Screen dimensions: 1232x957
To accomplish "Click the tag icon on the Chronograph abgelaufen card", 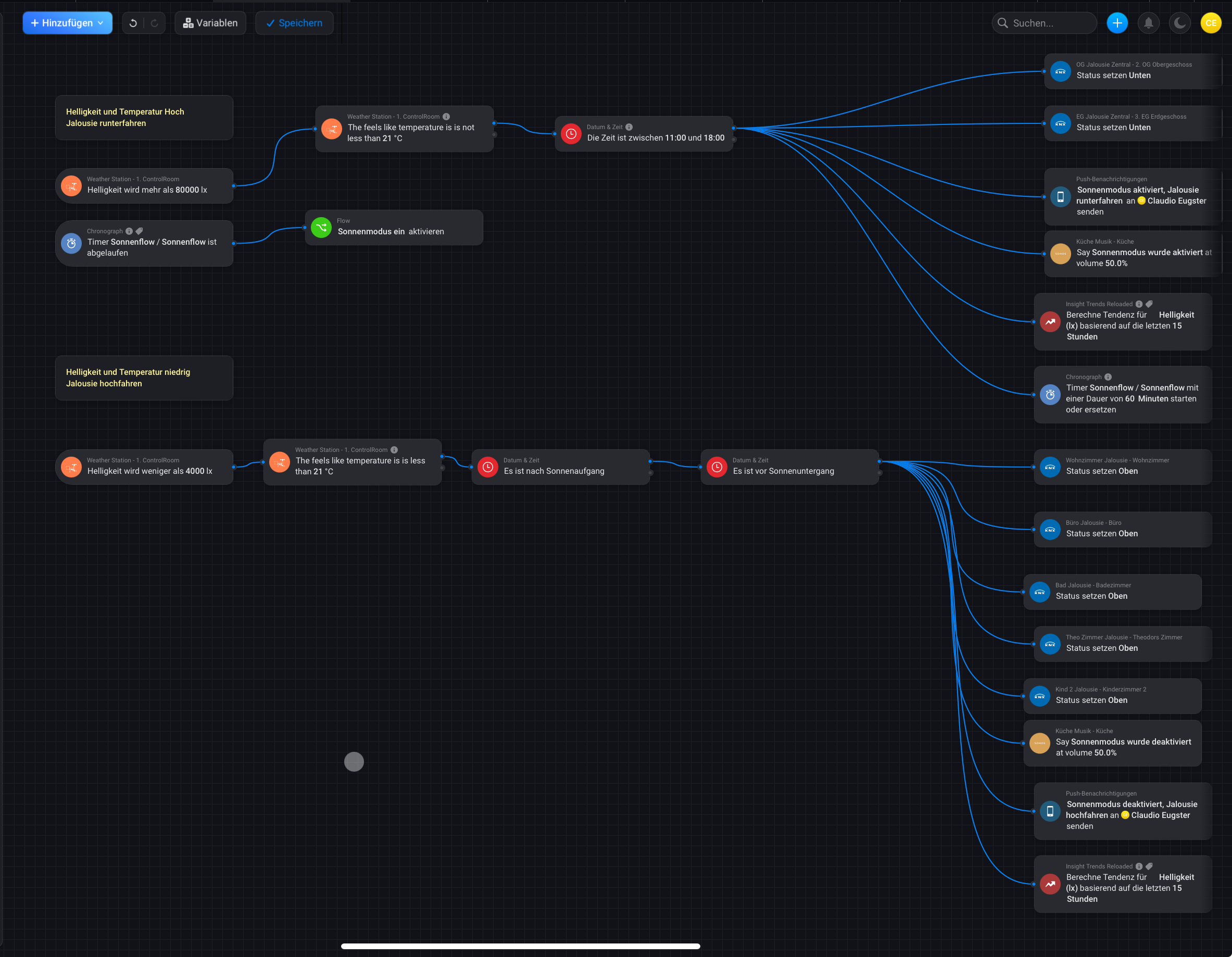I will point(140,231).
